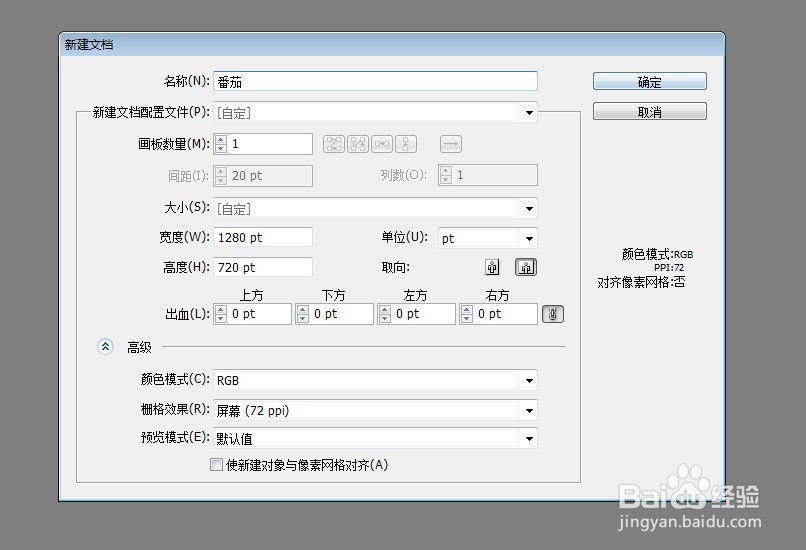This screenshot has height=550, width=806.
Task: Click the 新建文档 dialog title bar
Action: point(392,45)
